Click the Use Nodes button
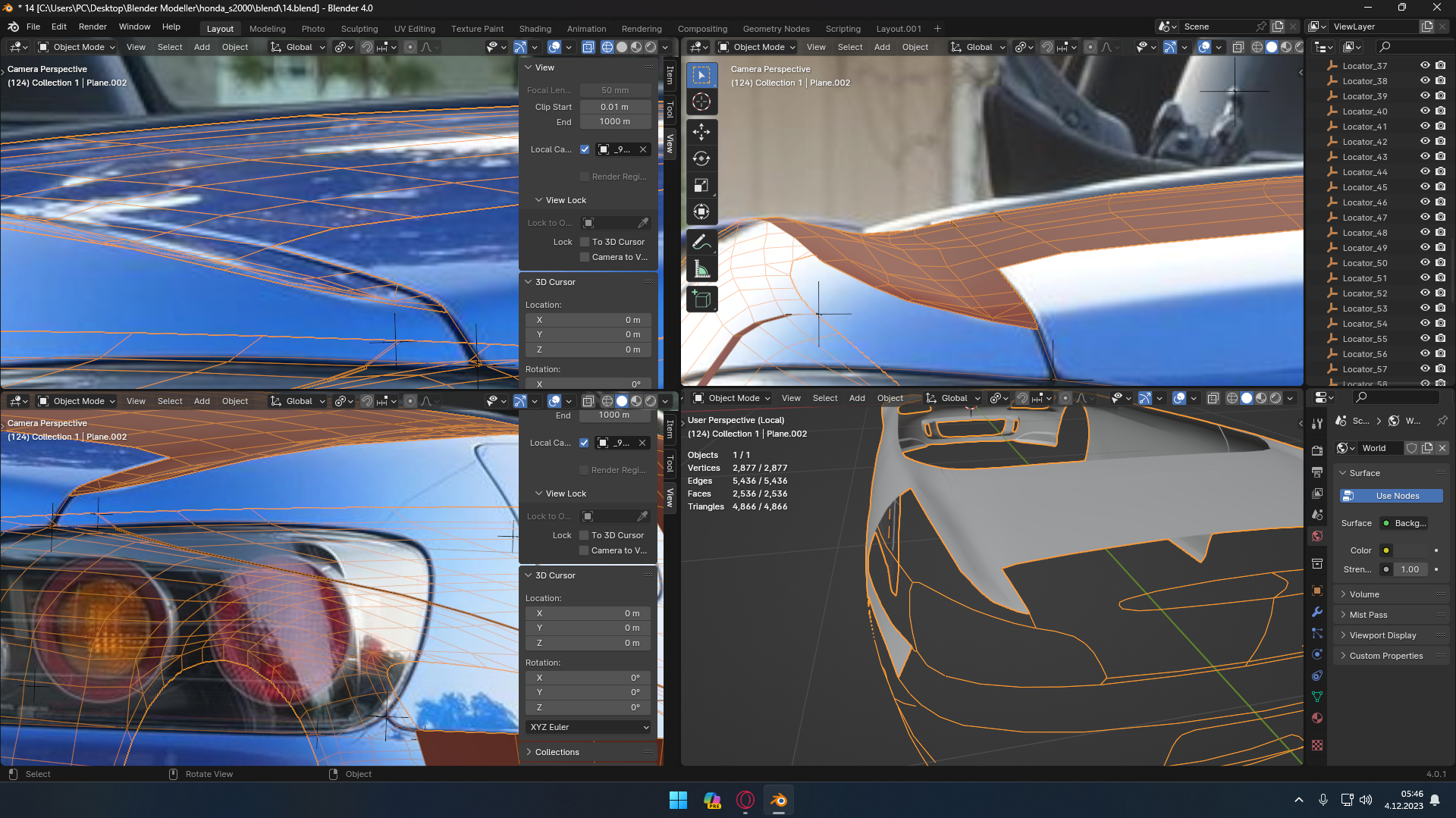The width and height of the screenshot is (1456, 818). pos(1392,496)
